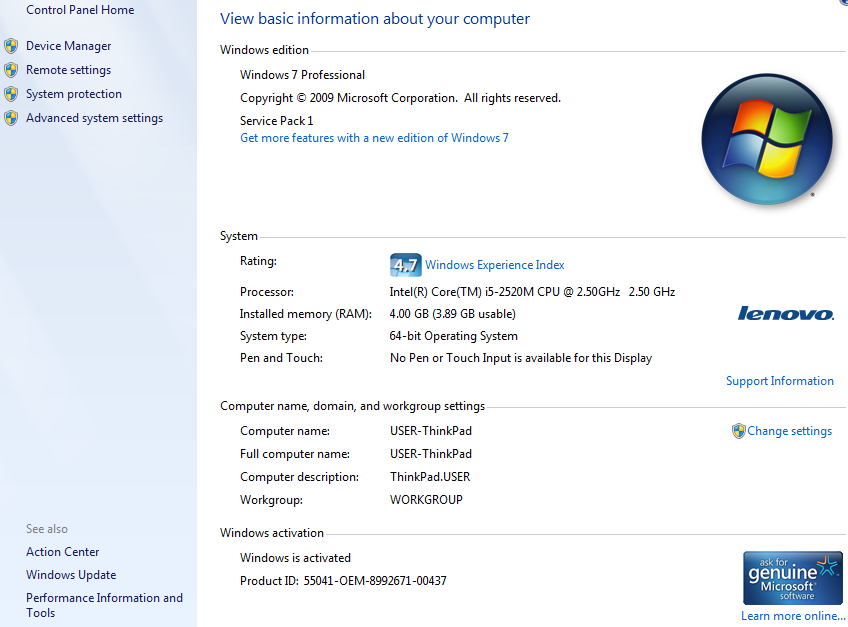Click the 'Installed memory (RAM):' label

coord(306,314)
